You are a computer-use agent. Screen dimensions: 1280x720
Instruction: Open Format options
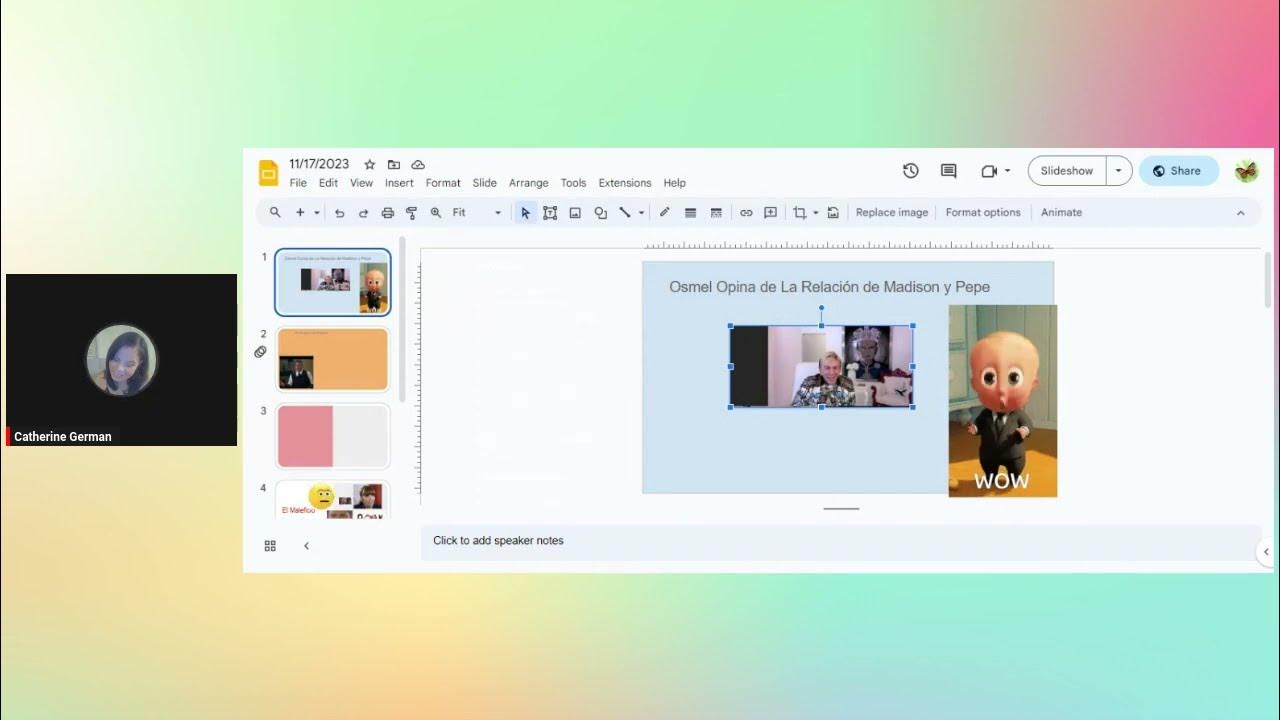pyautogui.click(x=983, y=212)
